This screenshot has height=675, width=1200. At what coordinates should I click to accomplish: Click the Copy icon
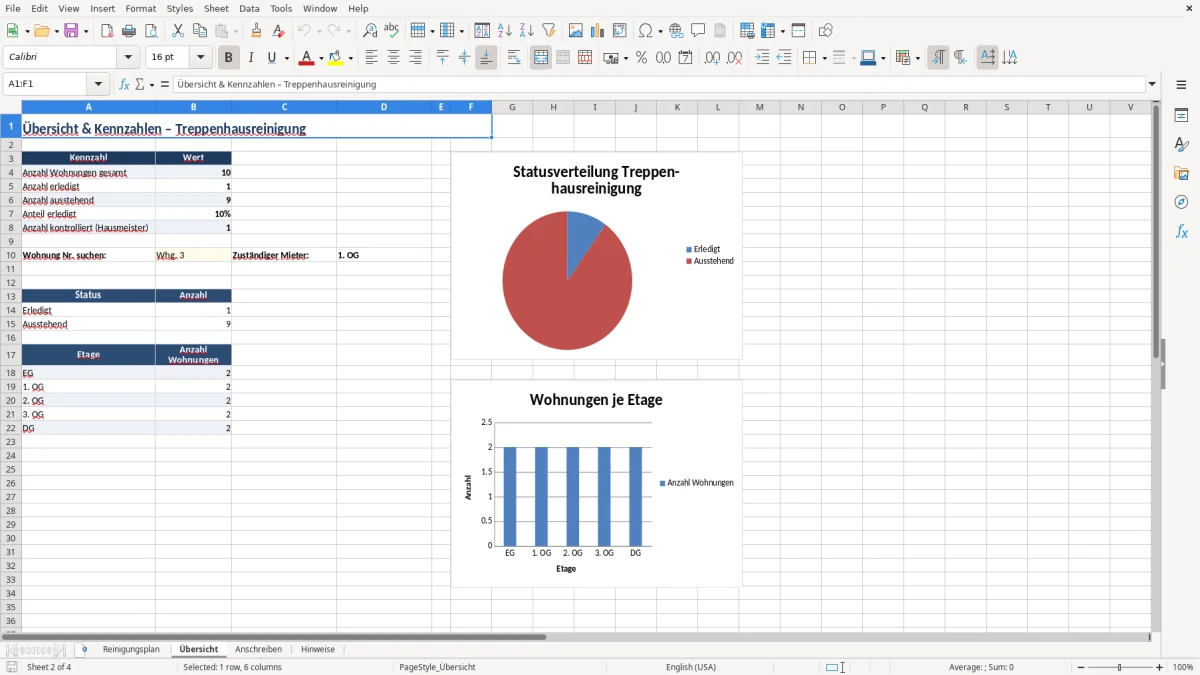coord(200,31)
